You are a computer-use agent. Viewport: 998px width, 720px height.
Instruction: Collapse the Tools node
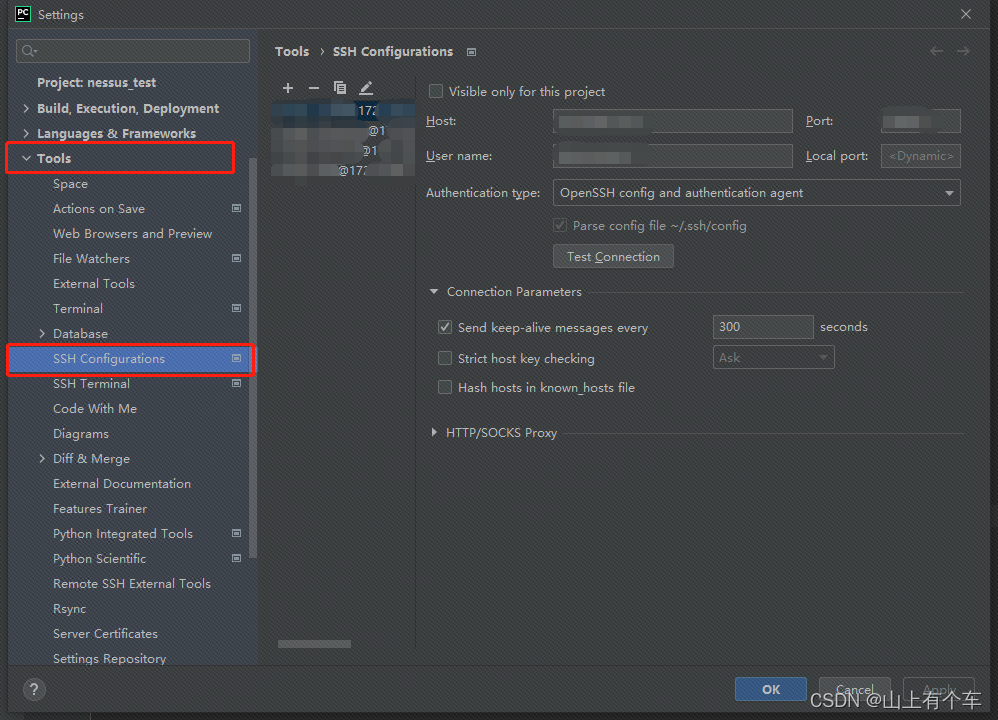26,158
